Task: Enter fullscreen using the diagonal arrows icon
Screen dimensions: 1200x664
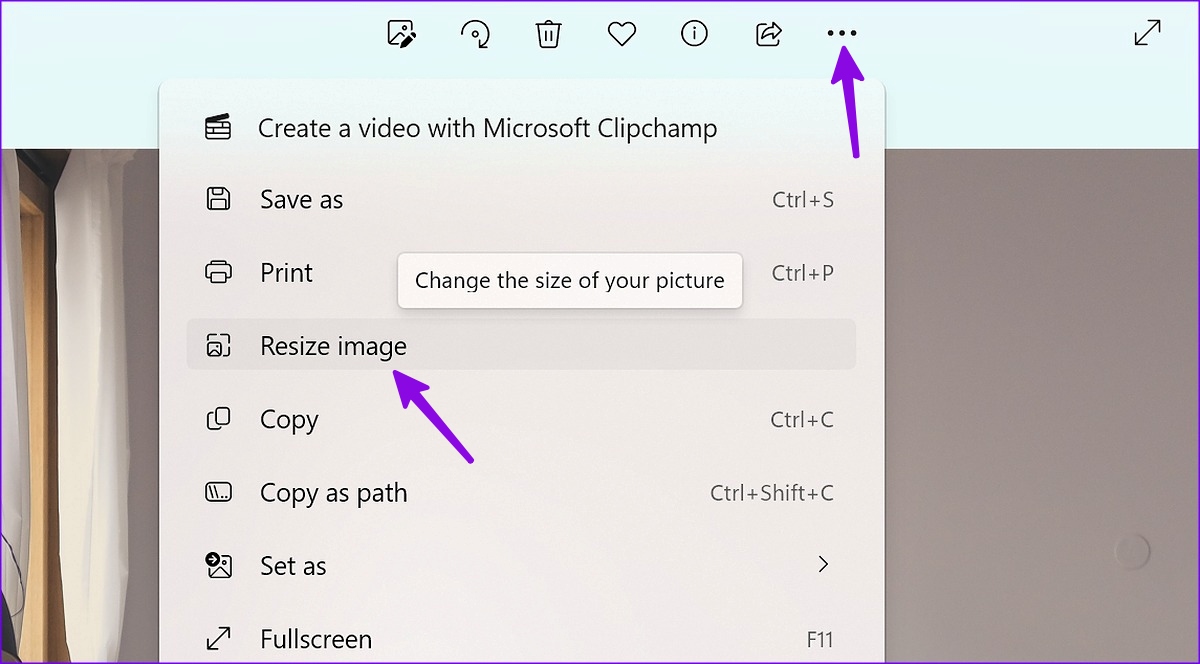Action: click(1148, 33)
